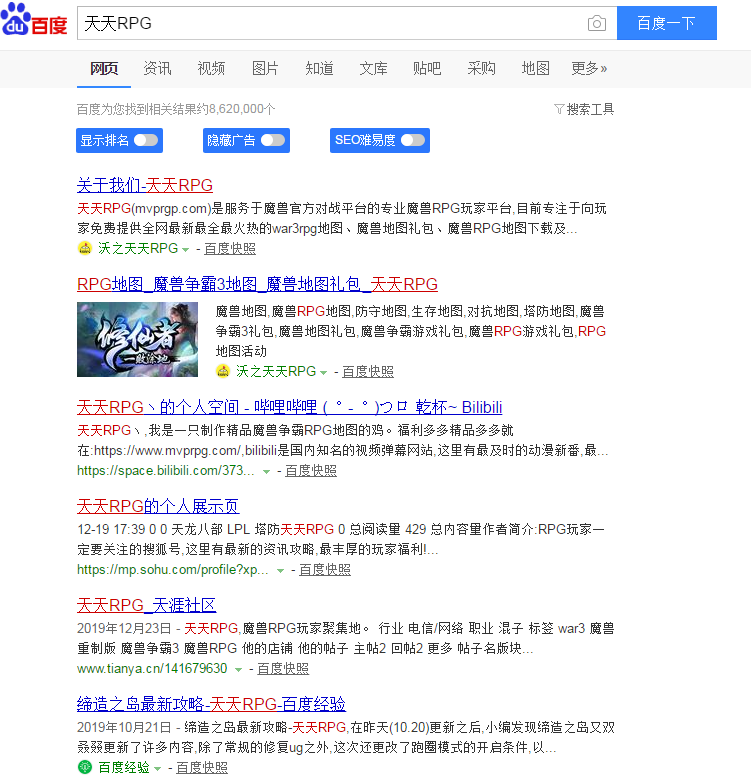Switch to the 资讯 tab
This screenshot has height=784, width=751.
click(x=158, y=68)
